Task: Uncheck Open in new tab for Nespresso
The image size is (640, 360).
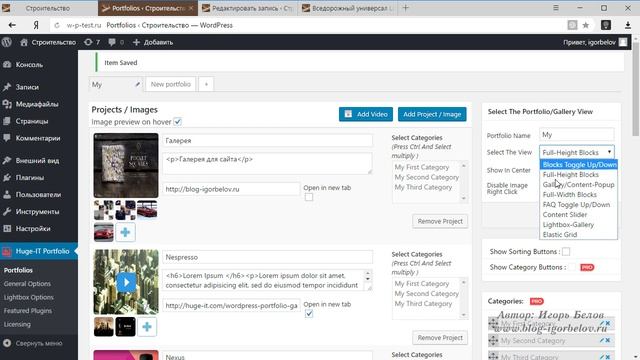Action: click(309, 313)
